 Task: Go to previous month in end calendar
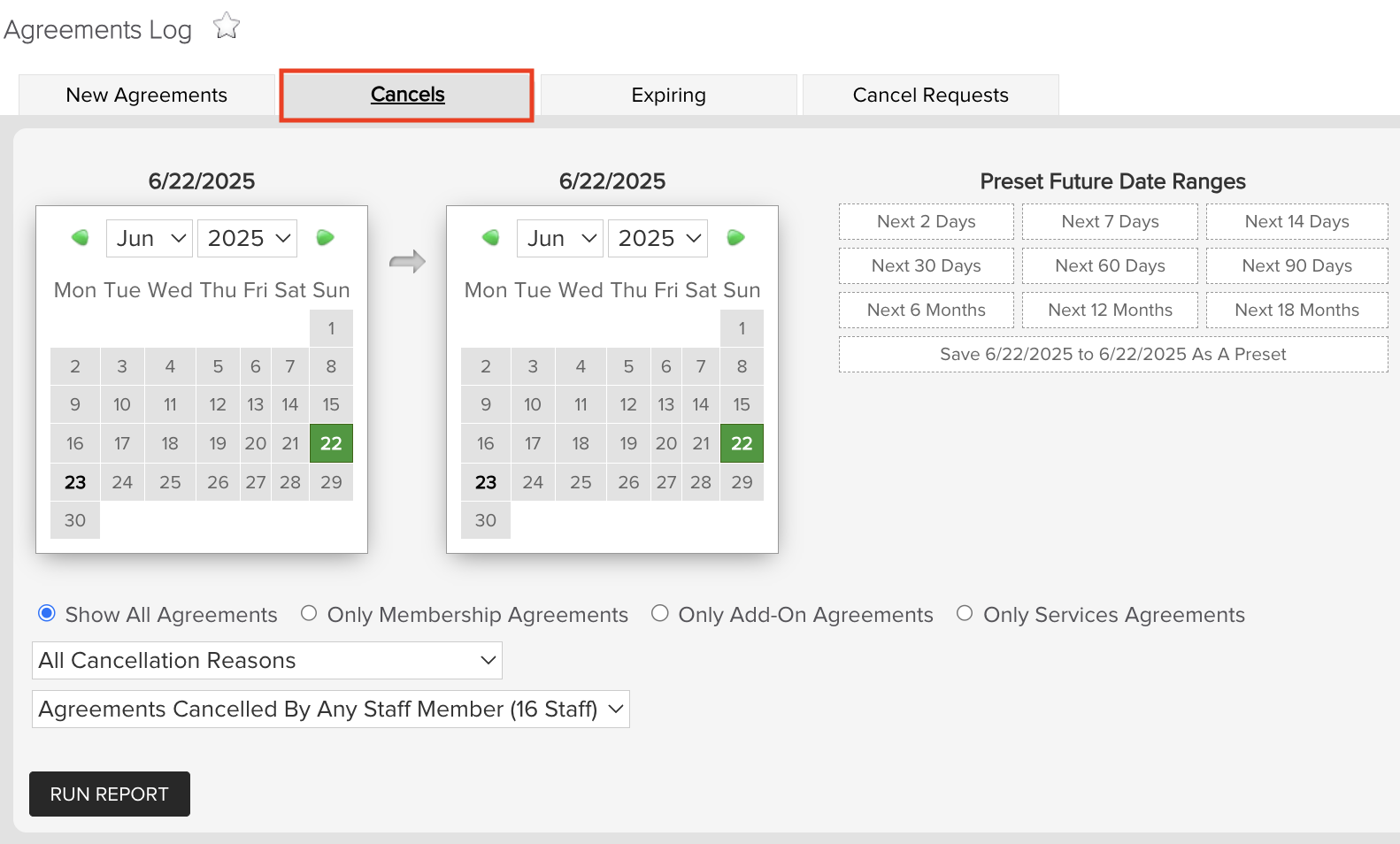[x=491, y=237]
